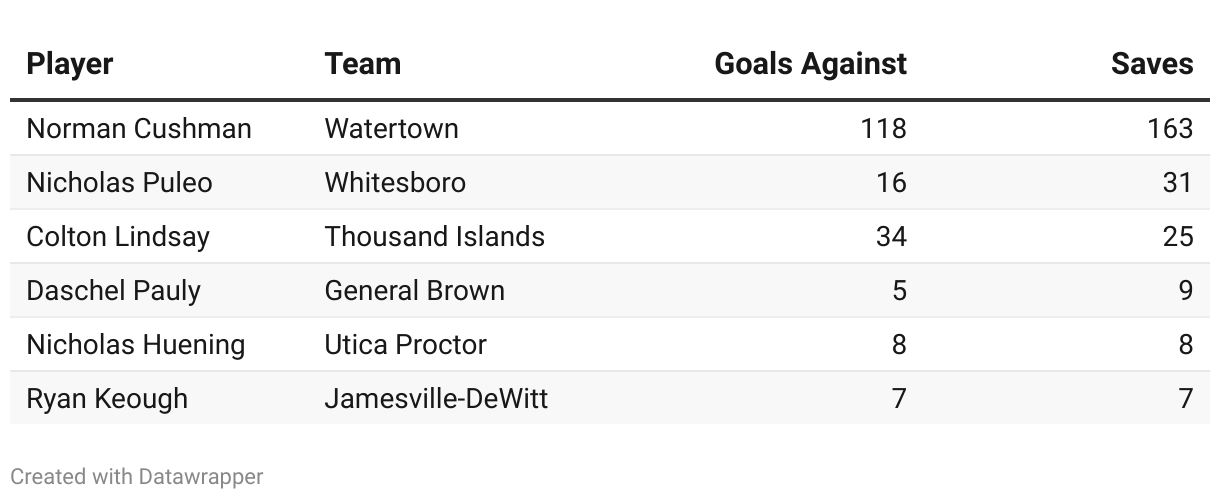Sort by Goals Against column header
The width and height of the screenshot is (1220, 500).
pyautogui.click(x=811, y=64)
